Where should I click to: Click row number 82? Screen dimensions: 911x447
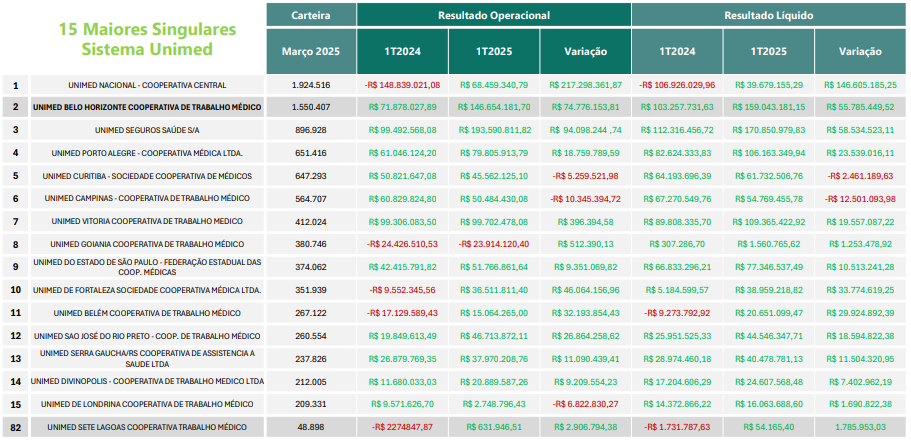(x=15, y=427)
